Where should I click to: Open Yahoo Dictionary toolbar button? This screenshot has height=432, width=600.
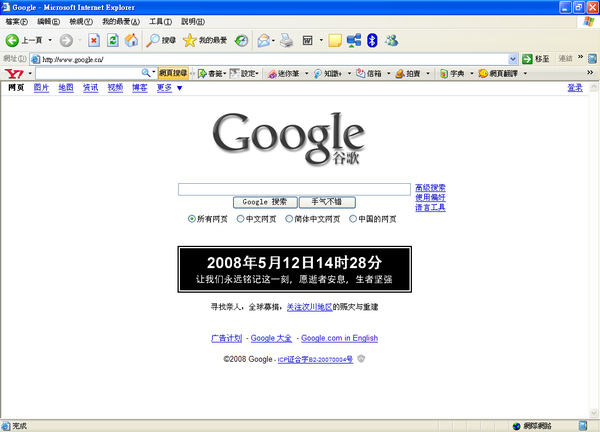tap(452, 73)
